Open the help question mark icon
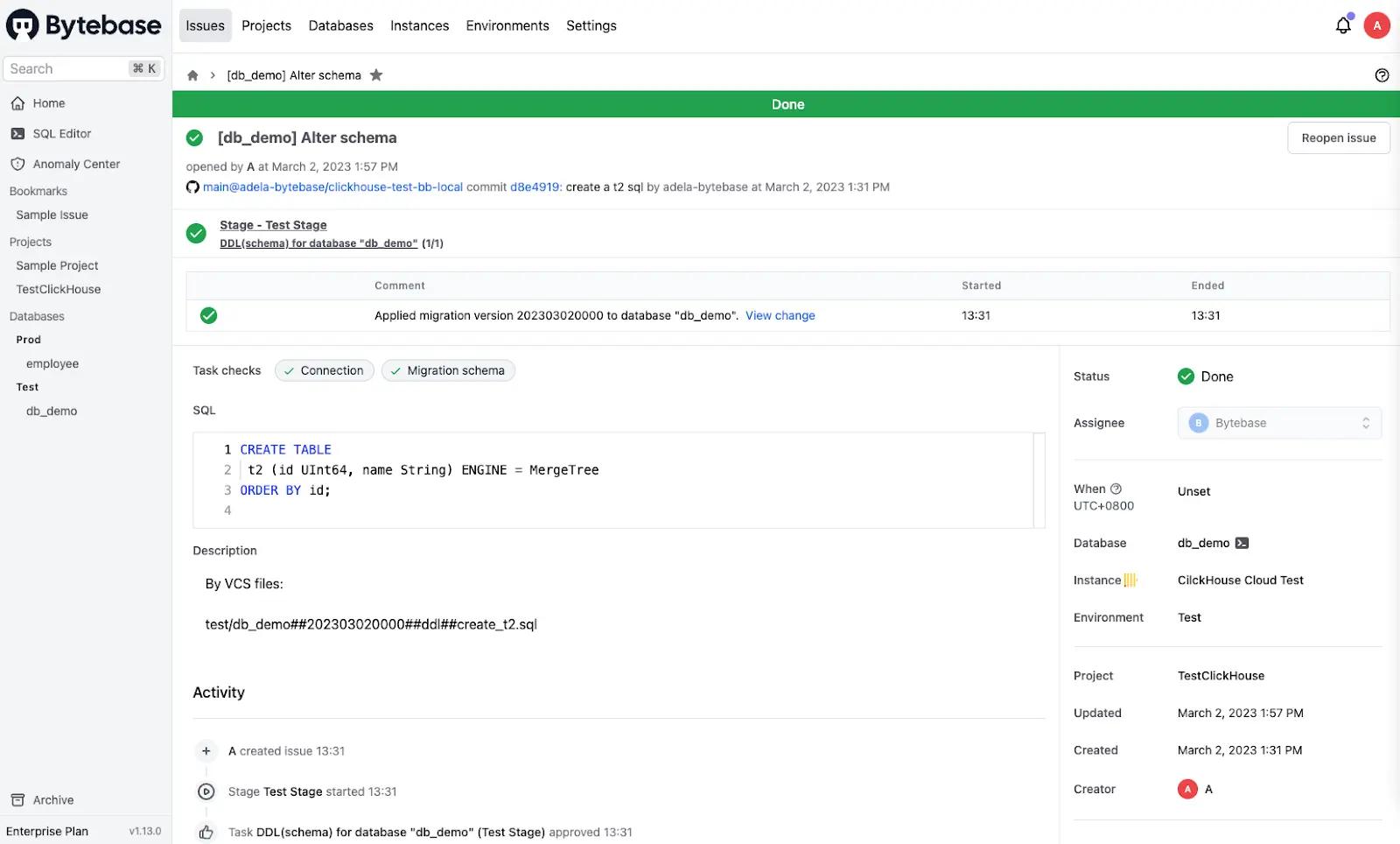This screenshot has height=844, width=1400. 1382,75
